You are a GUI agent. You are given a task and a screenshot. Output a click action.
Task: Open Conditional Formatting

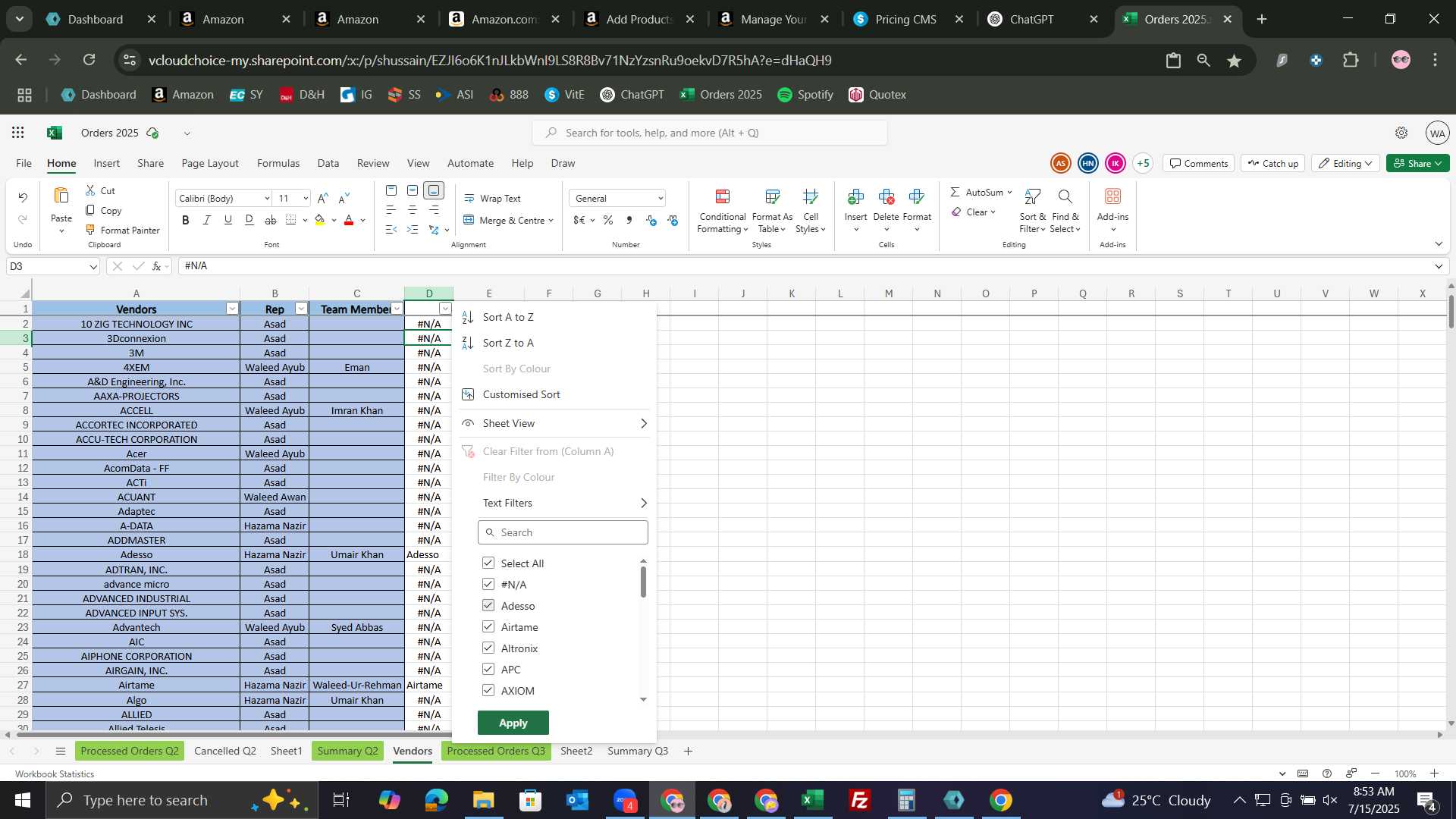point(723,211)
